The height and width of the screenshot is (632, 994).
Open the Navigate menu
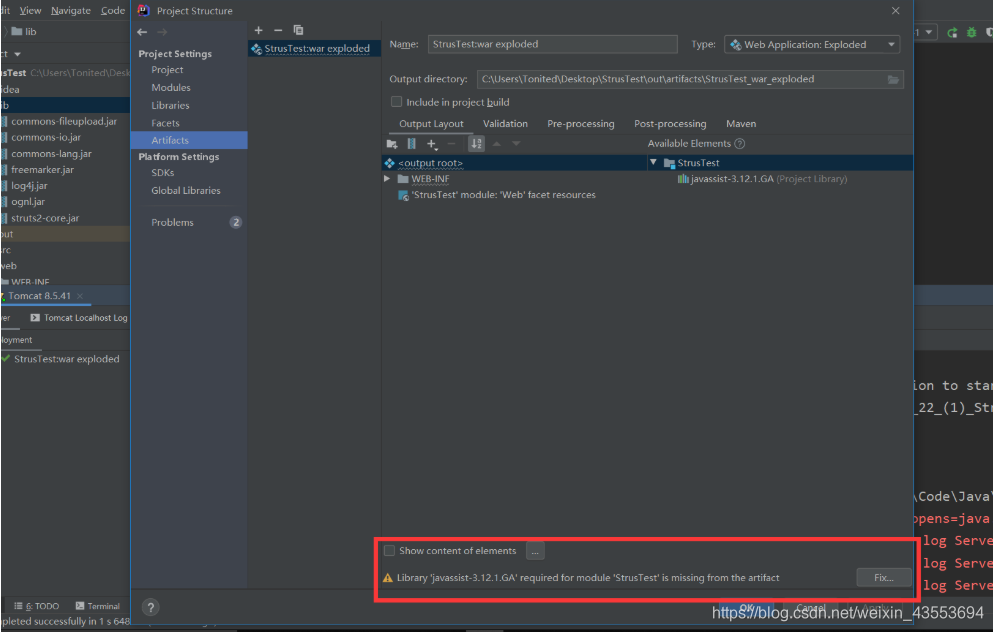coord(70,11)
